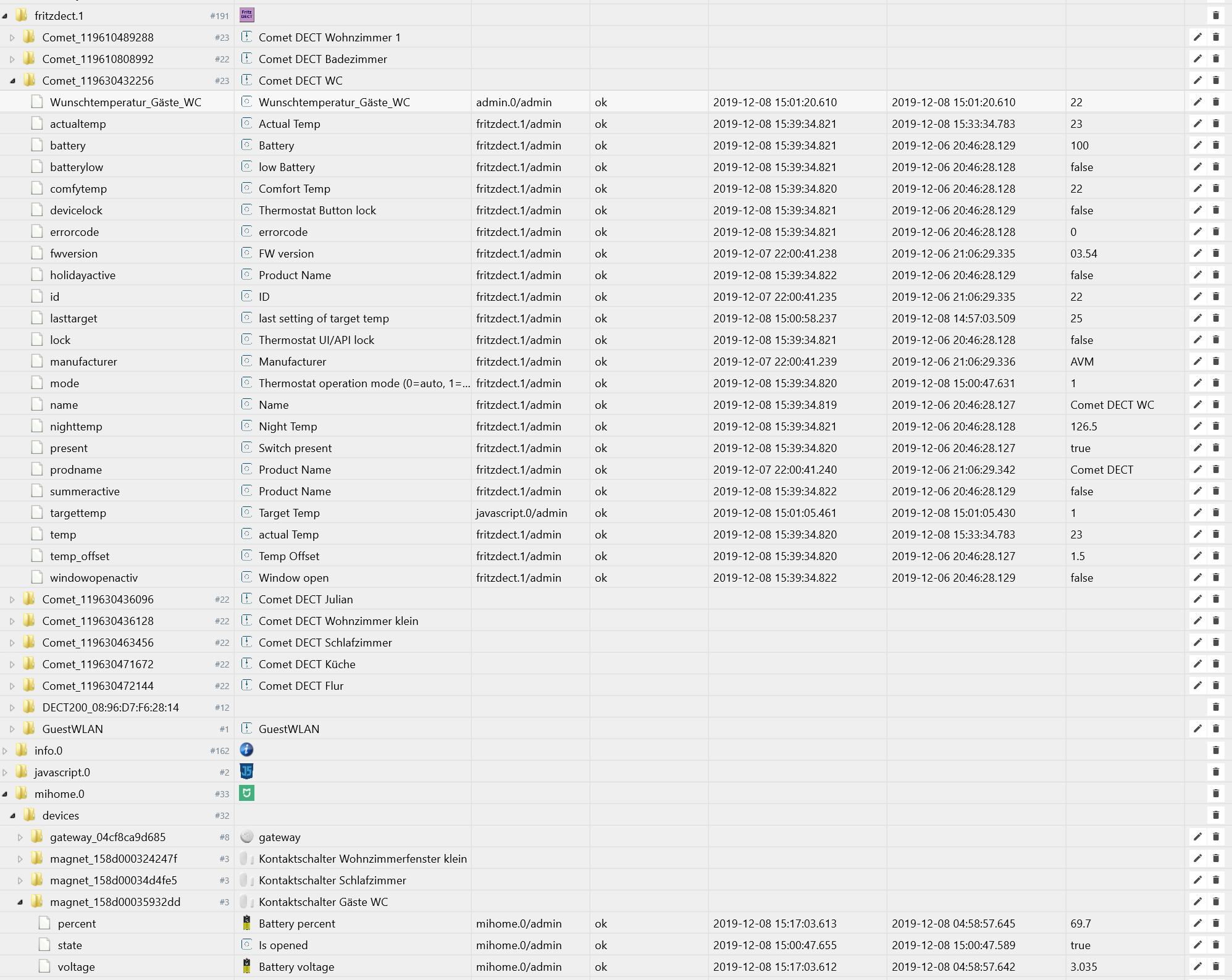
Task: Collapse the mihome.0 devices folder
Action: (x=12, y=816)
